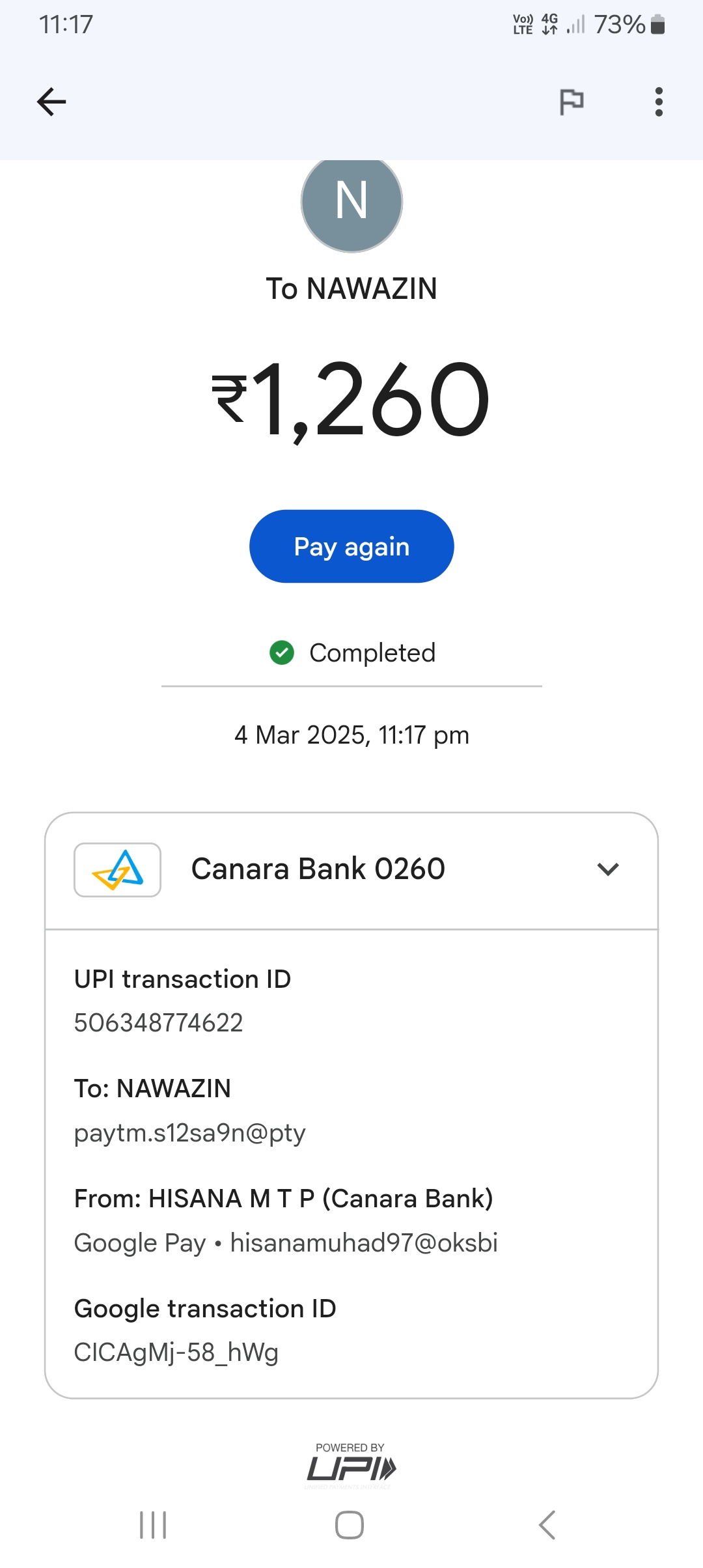Select the Canara Bank 0260 label
This screenshot has width=703, height=1568.
(318, 869)
